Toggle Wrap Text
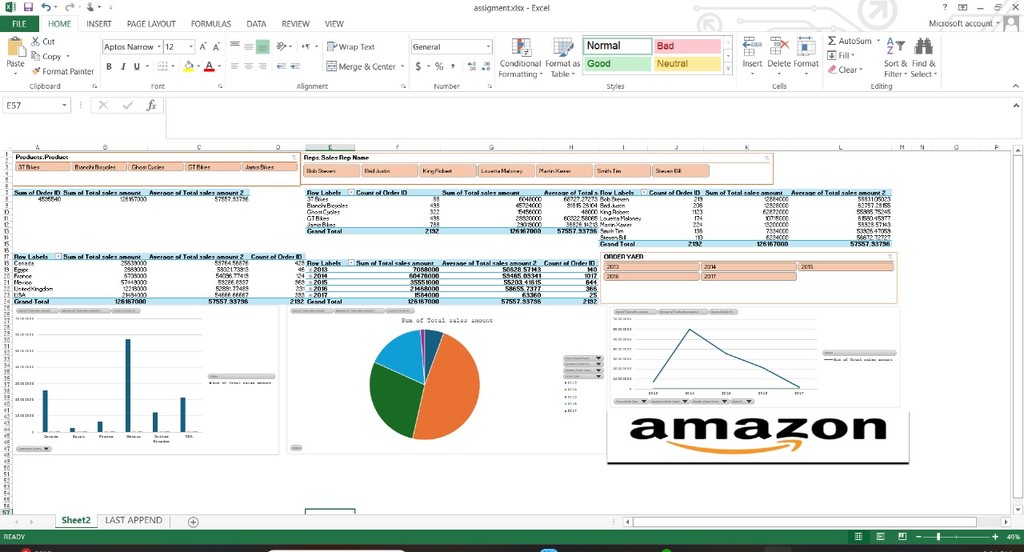1024x552 pixels. pyautogui.click(x=351, y=47)
